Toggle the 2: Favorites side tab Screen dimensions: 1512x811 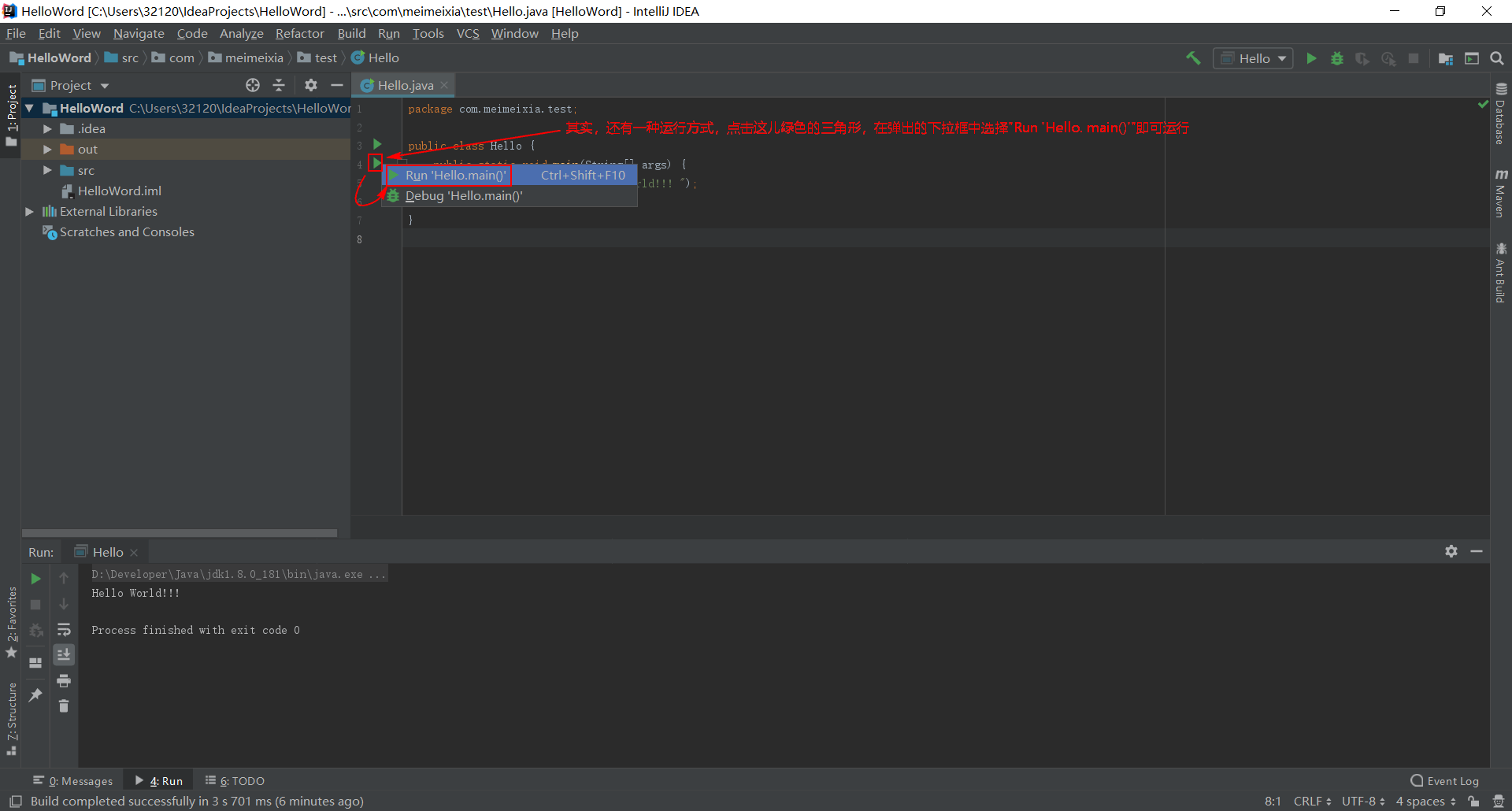pyautogui.click(x=11, y=622)
